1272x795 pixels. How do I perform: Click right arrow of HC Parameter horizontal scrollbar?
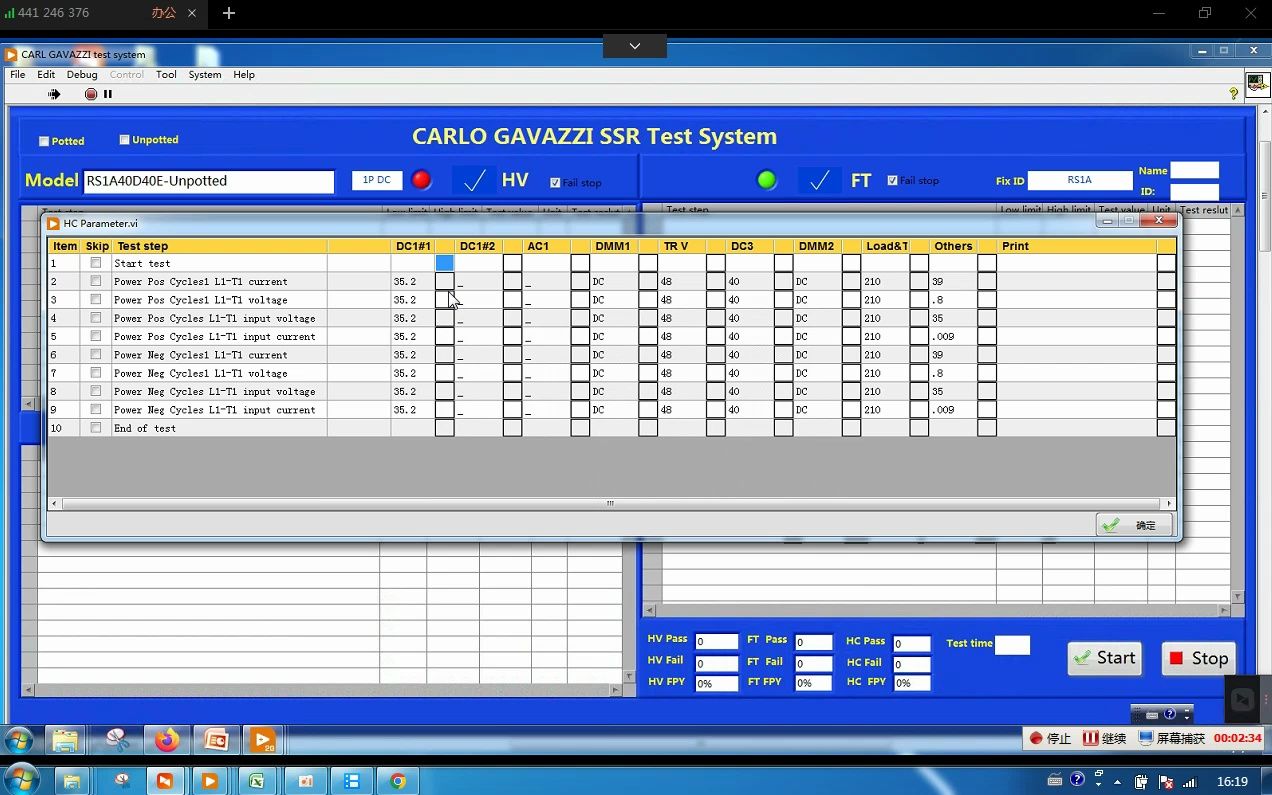click(1168, 504)
